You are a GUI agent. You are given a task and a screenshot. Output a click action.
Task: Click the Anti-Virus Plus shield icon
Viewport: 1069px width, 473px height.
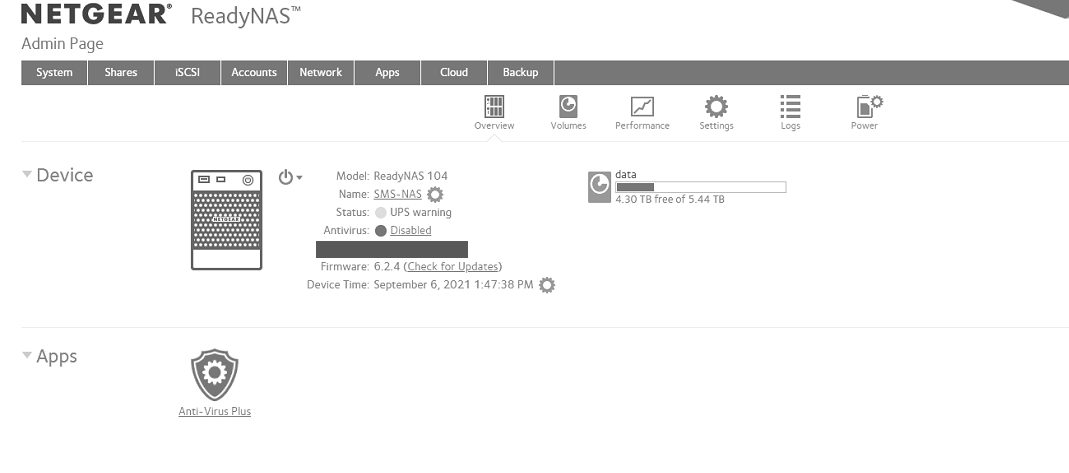point(215,374)
